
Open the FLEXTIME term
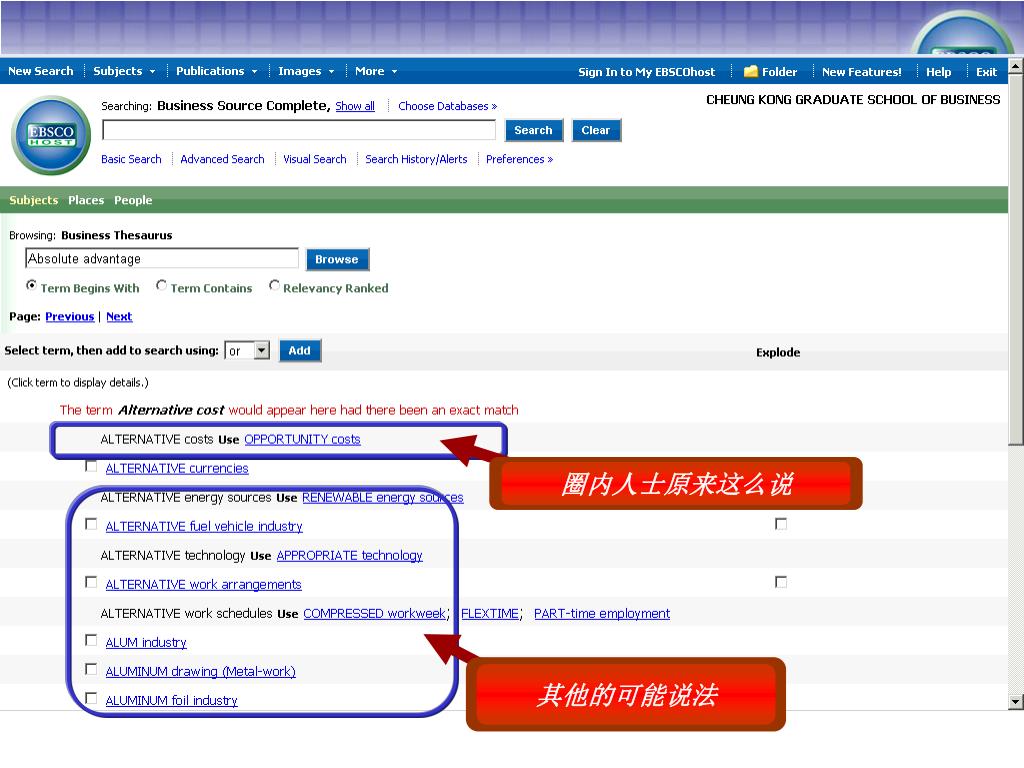(x=490, y=613)
